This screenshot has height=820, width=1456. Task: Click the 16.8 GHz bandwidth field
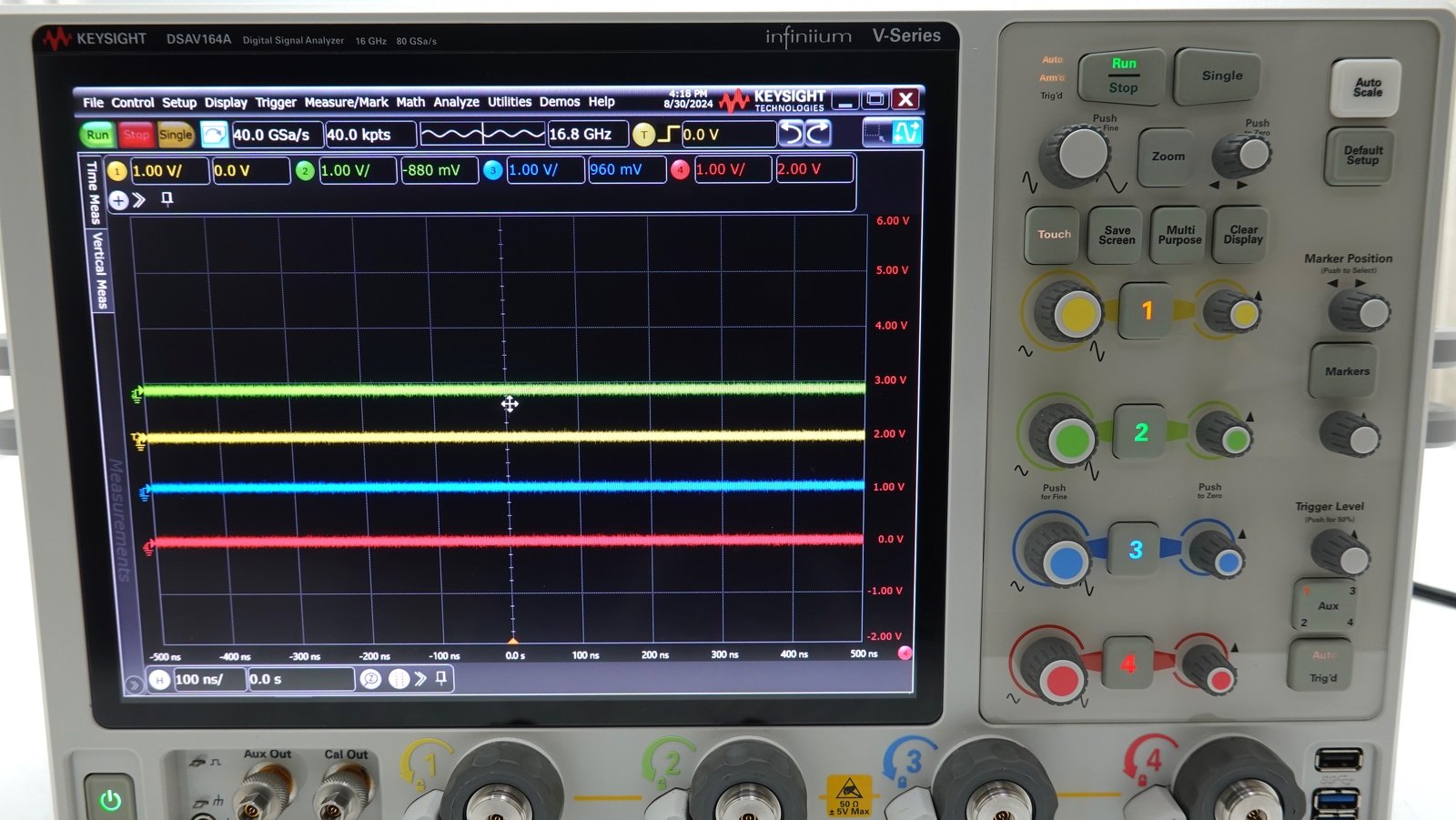[x=588, y=134]
